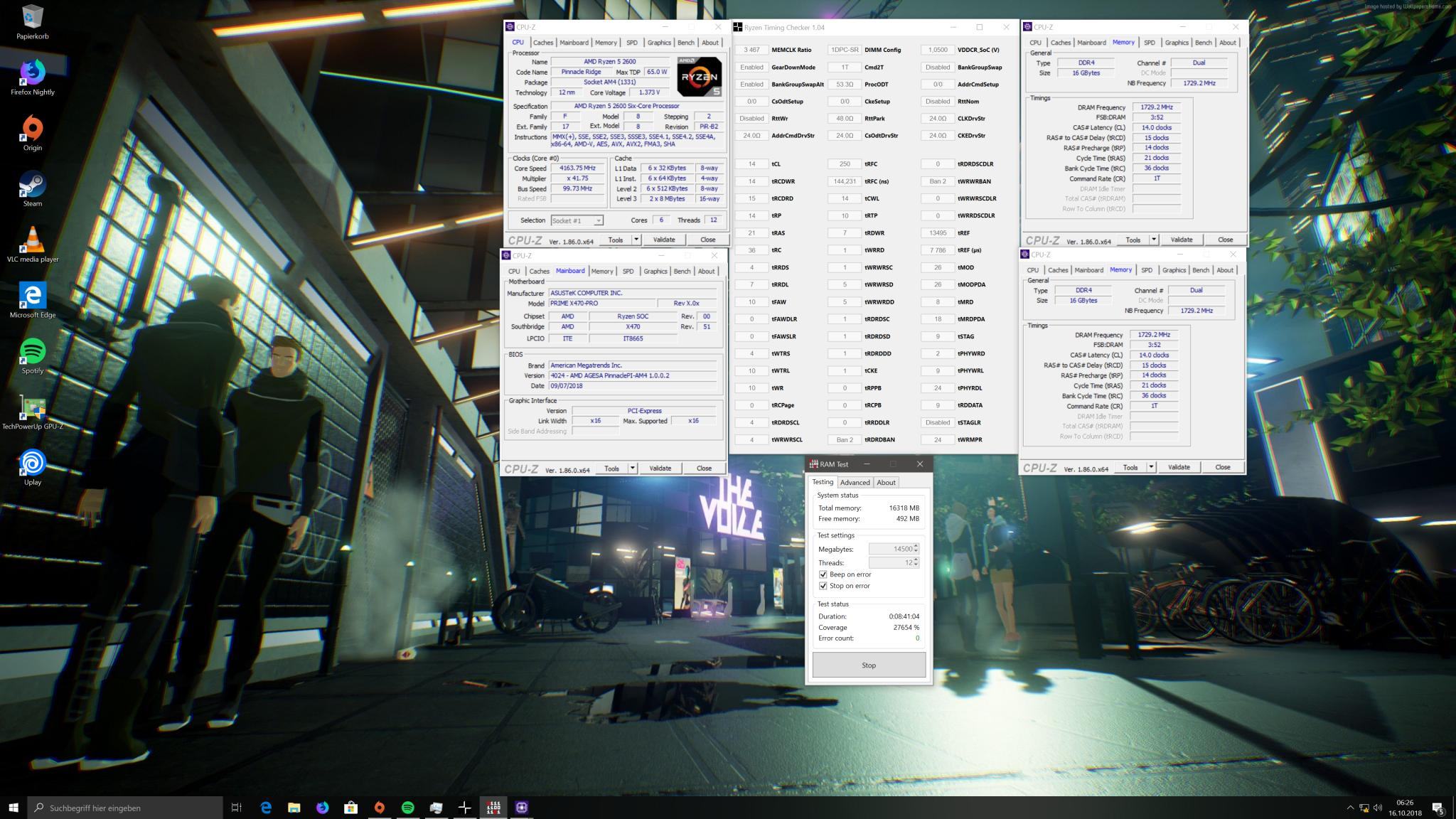Open Microsoft Store from the taskbar
The height and width of the screenshot is (819, 1456).
[350, 808]
